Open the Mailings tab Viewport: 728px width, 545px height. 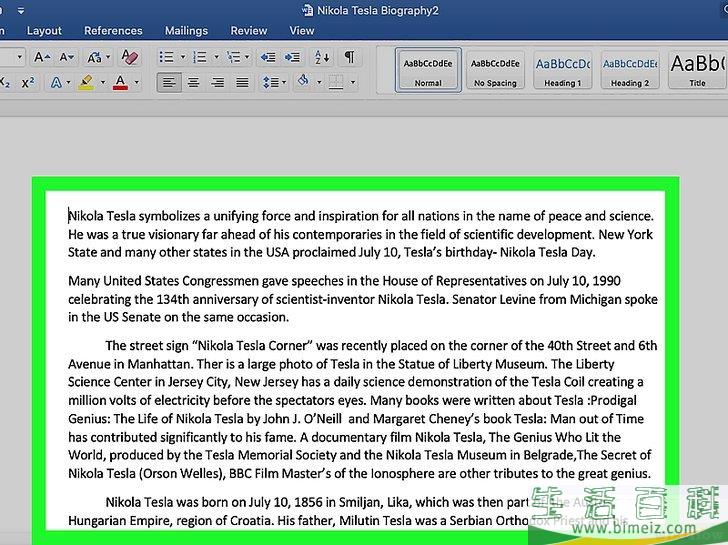tap(186, 31)
